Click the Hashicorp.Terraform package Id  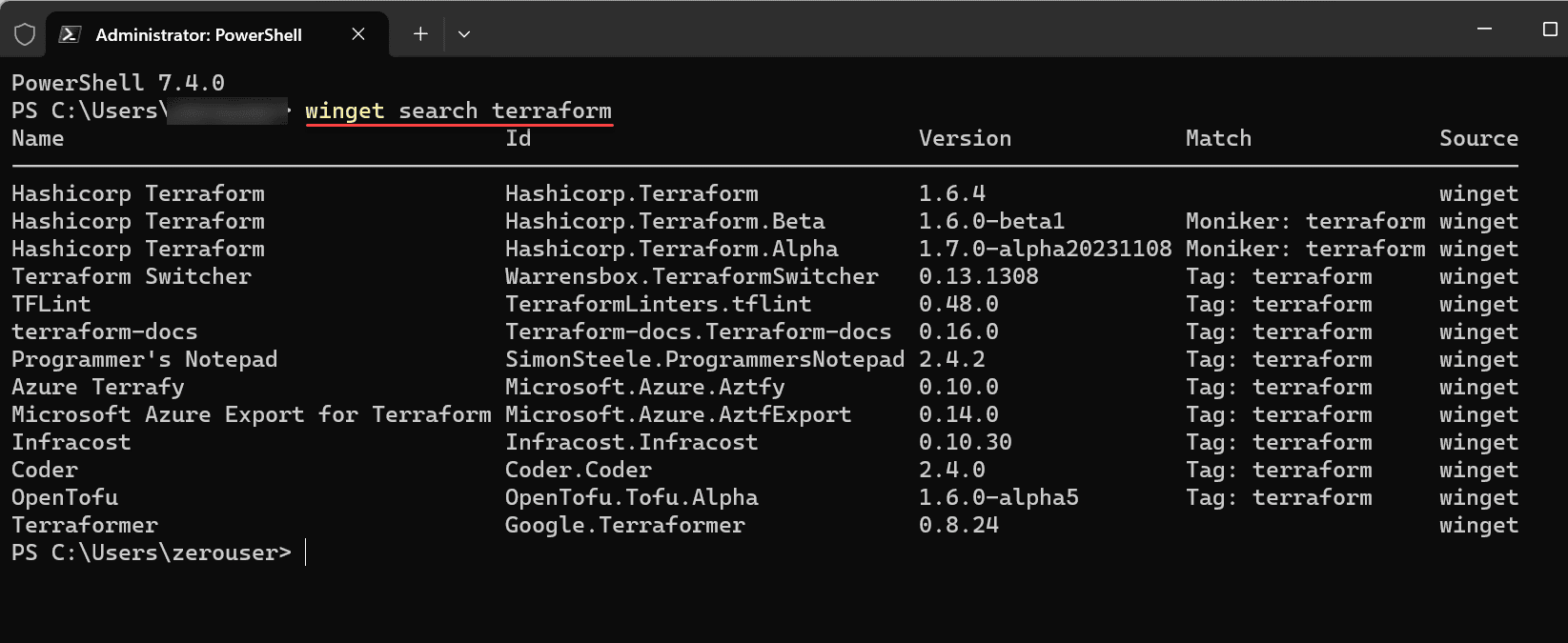coord(631,193)
